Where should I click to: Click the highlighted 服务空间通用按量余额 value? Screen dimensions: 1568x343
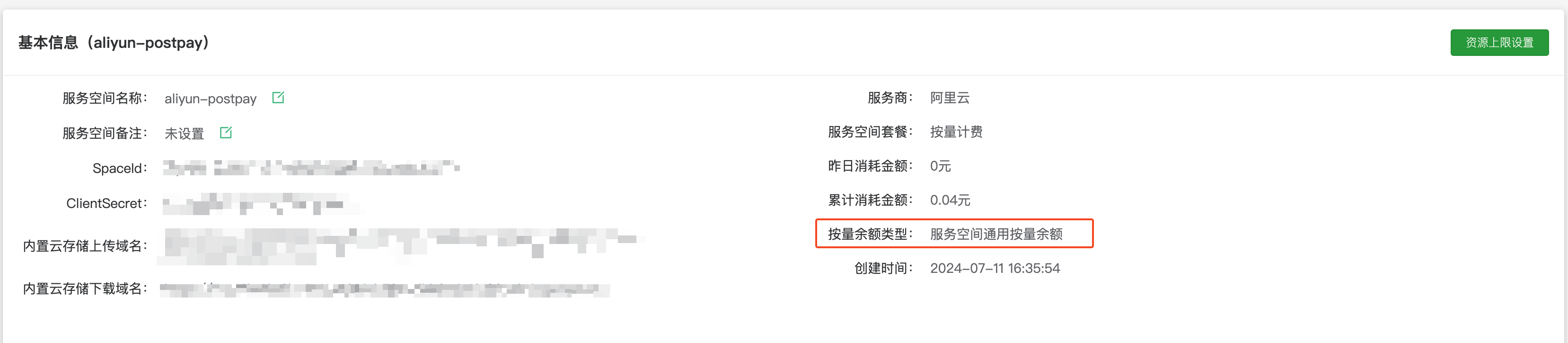click(996, 234)
